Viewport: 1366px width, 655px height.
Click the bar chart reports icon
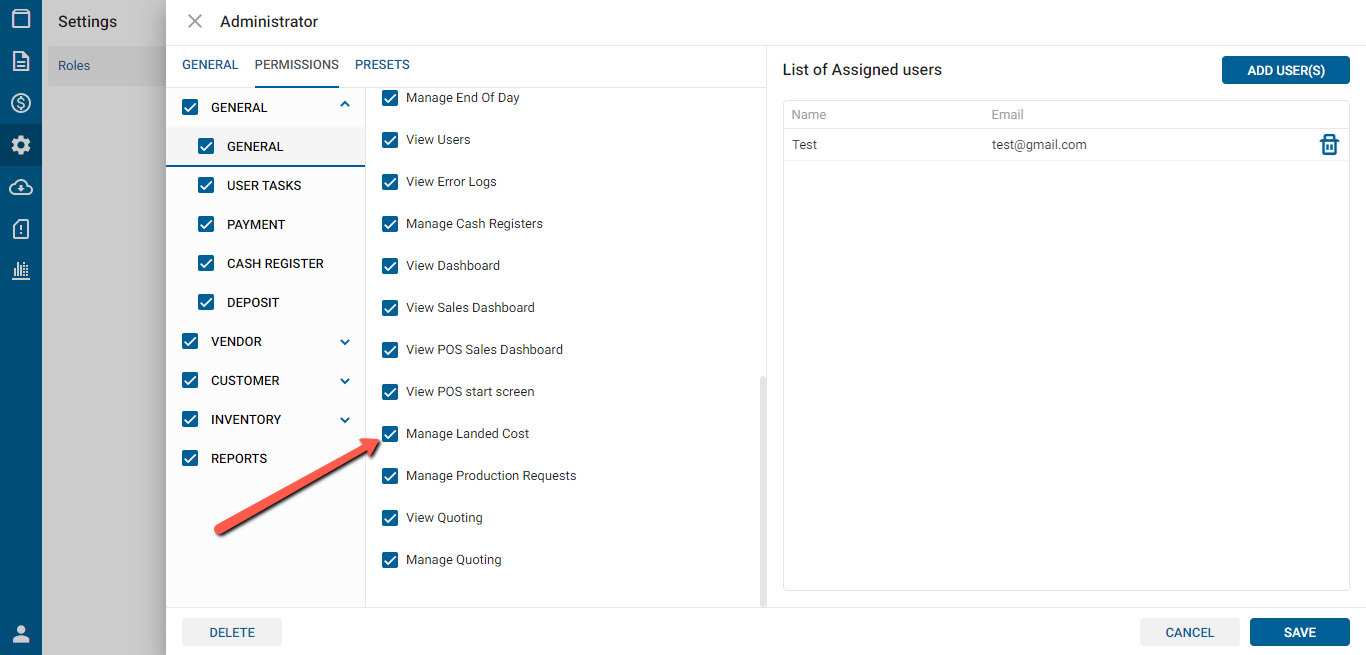[20, 270]
